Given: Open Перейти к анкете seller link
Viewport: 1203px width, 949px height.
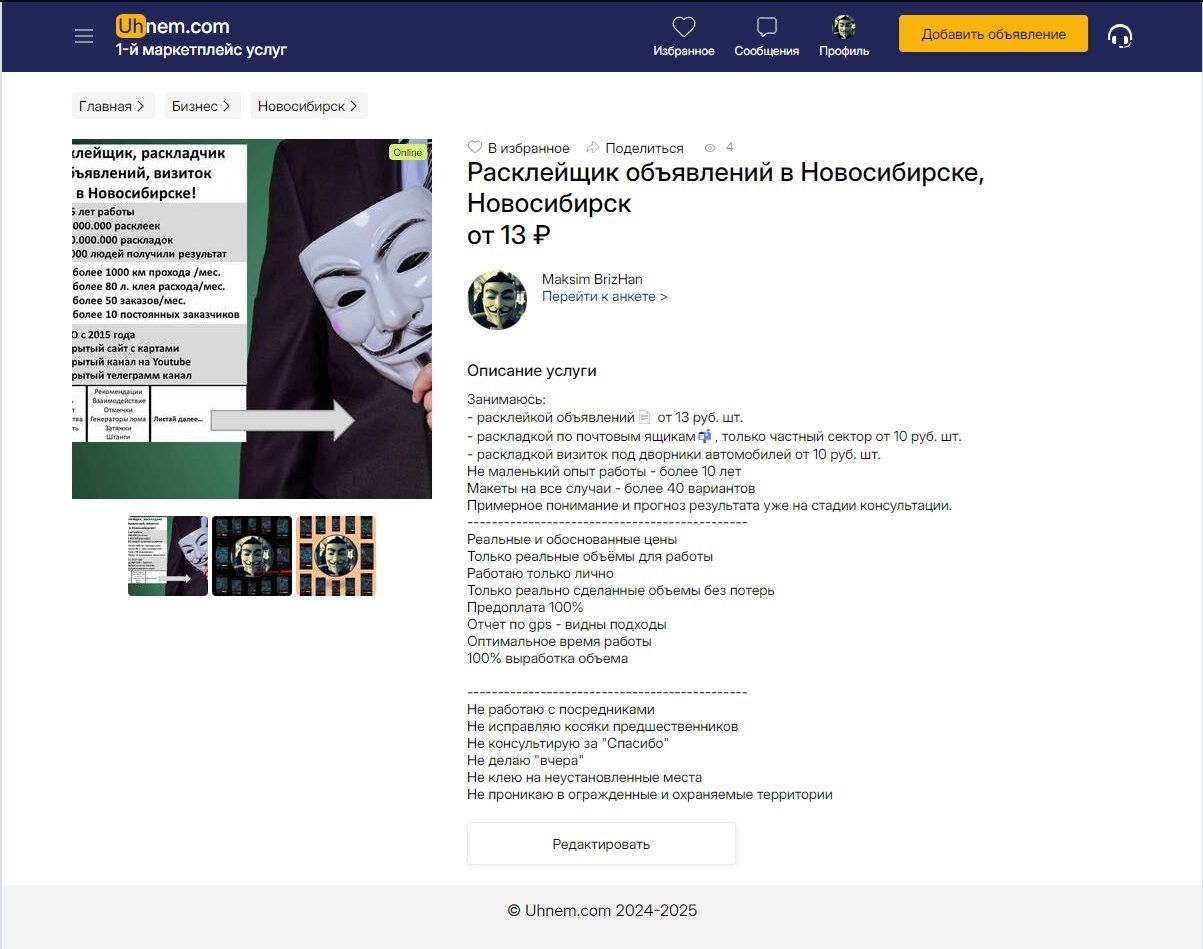Looking at the screenshot, I should [605, 296].
